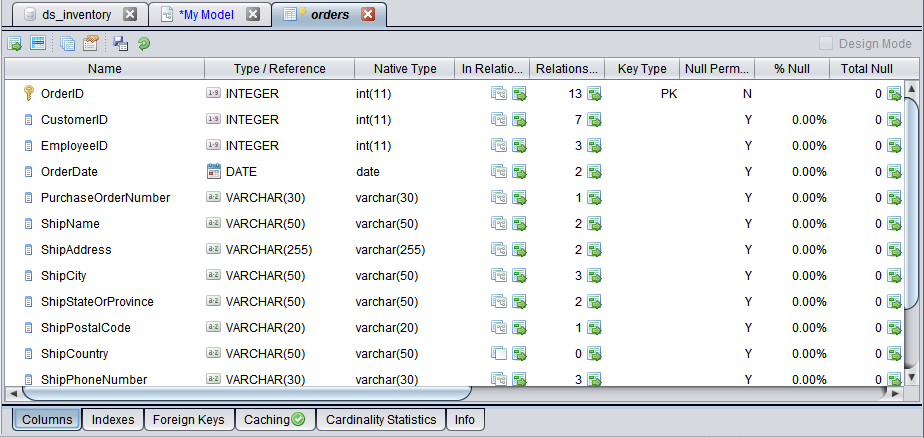Click the horizontal scrollbar right arrow
The height and width of the screenshot is (438, 924).
(x=895, y=393)
